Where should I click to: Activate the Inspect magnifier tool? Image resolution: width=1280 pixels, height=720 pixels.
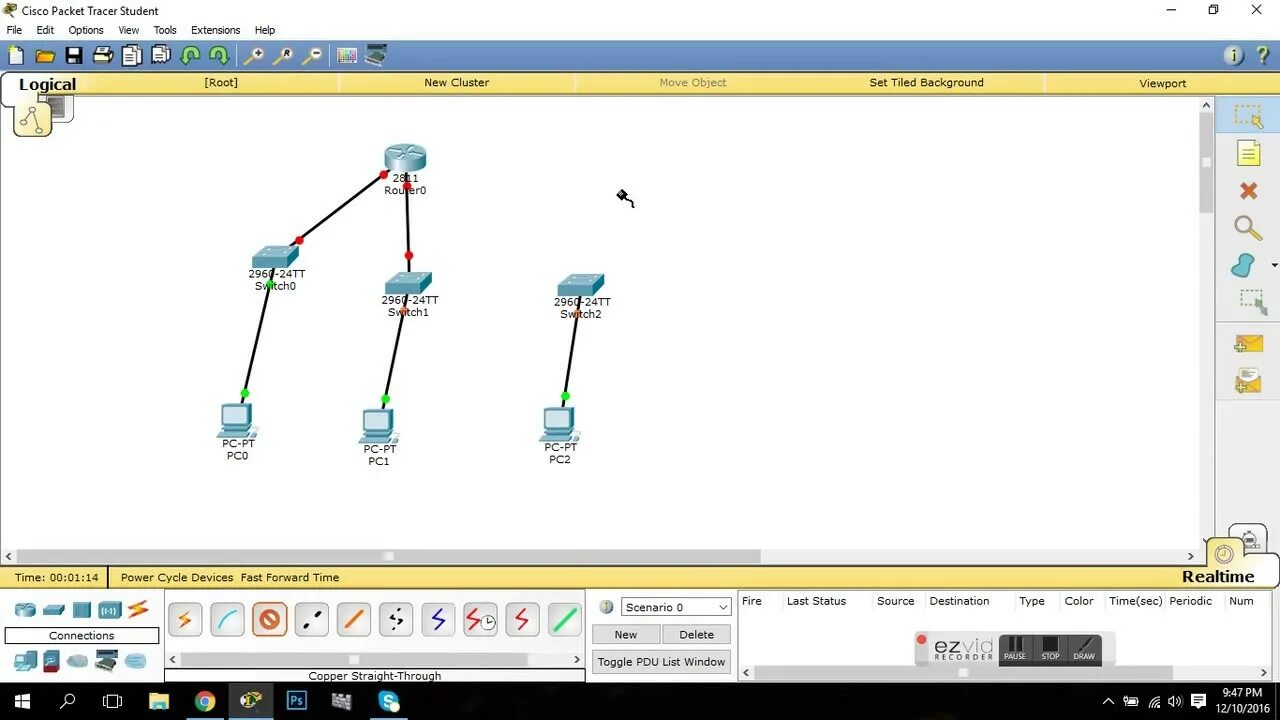1248,228
